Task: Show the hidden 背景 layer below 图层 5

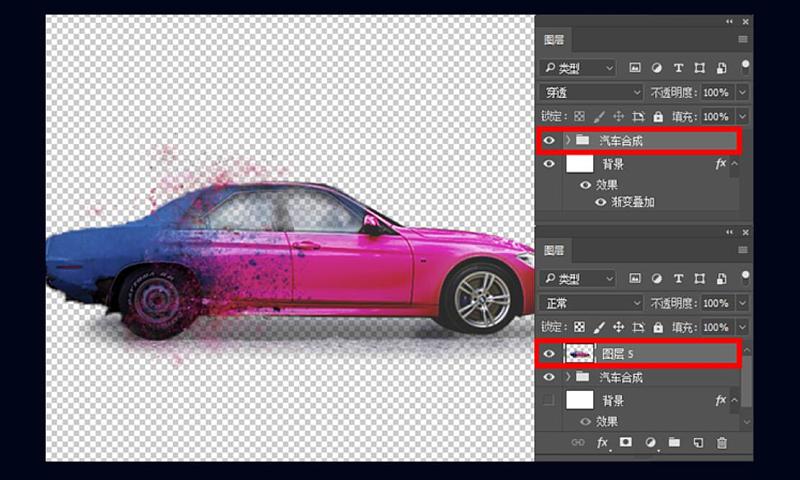Action: coord(548,400)
